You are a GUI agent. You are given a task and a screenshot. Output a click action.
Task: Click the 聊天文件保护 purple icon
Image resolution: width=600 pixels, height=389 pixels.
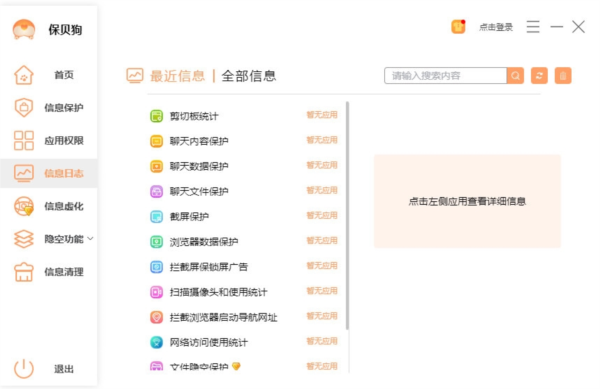[156, 191]
